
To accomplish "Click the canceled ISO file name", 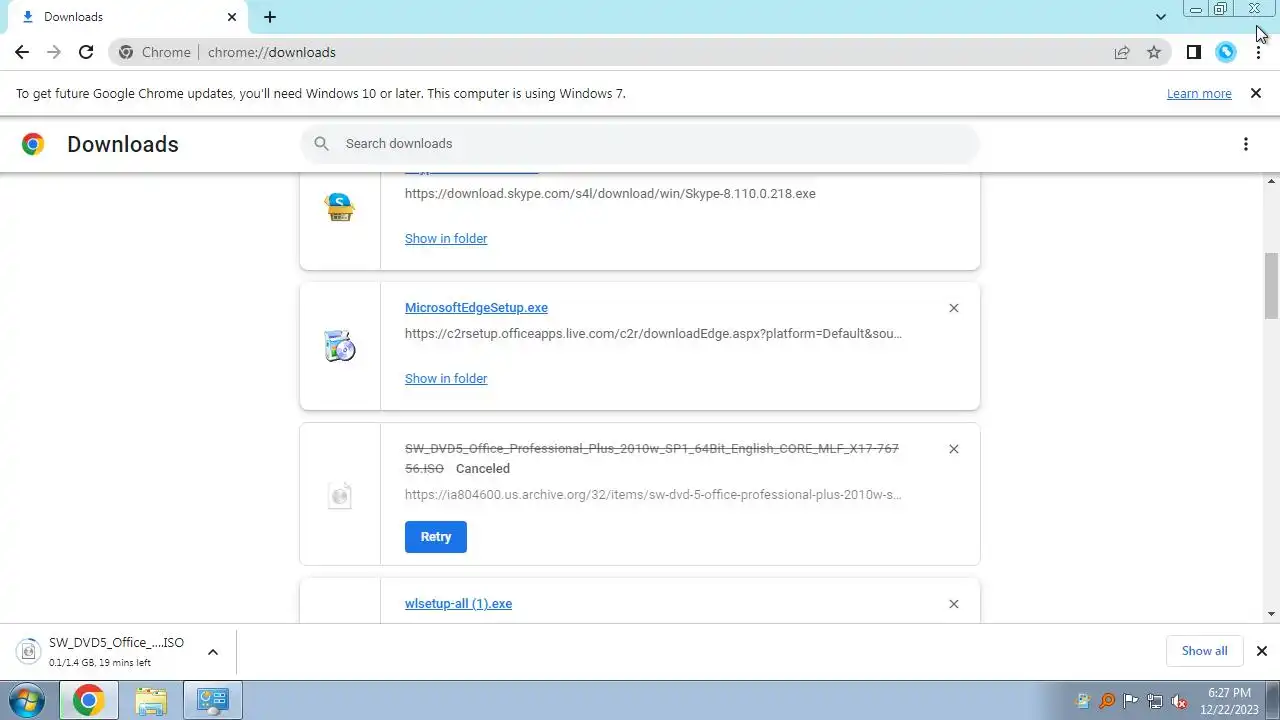I will tap(651, 458).
